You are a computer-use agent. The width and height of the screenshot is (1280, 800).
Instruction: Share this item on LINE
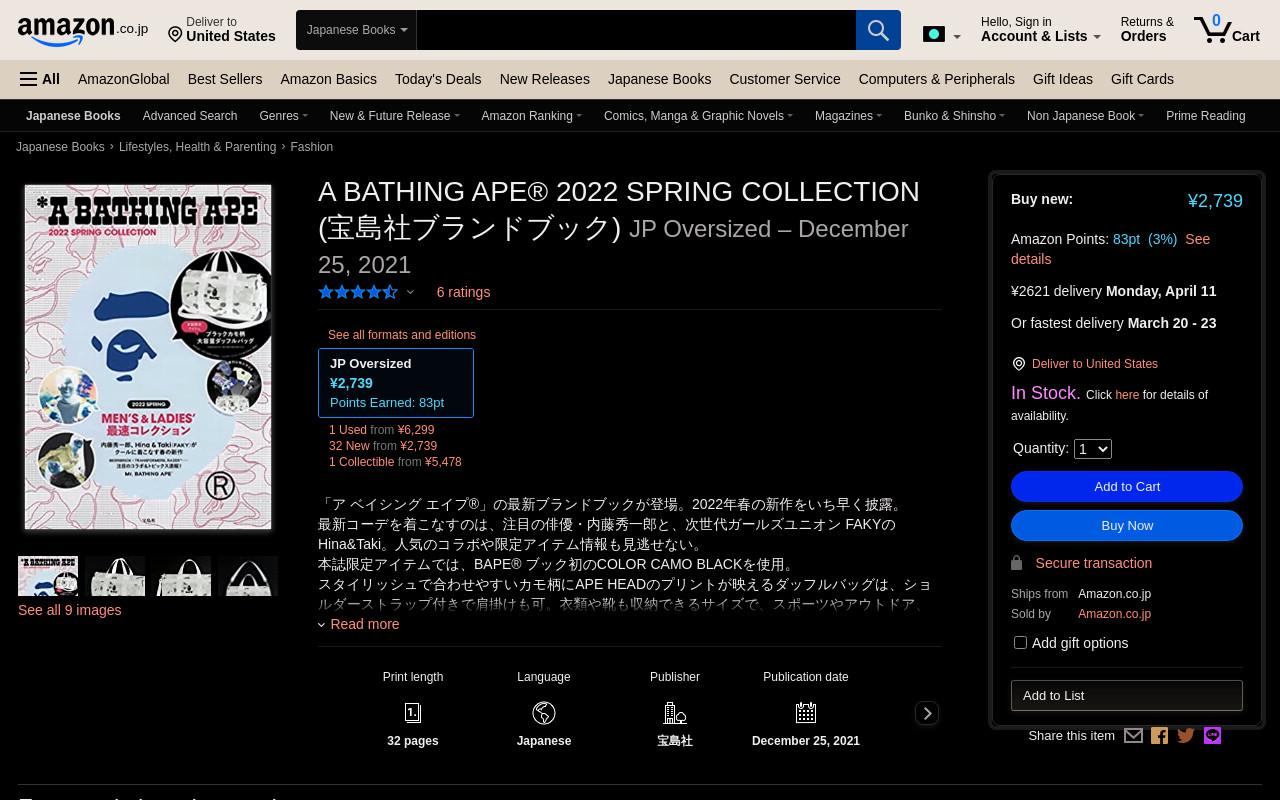1212,736
